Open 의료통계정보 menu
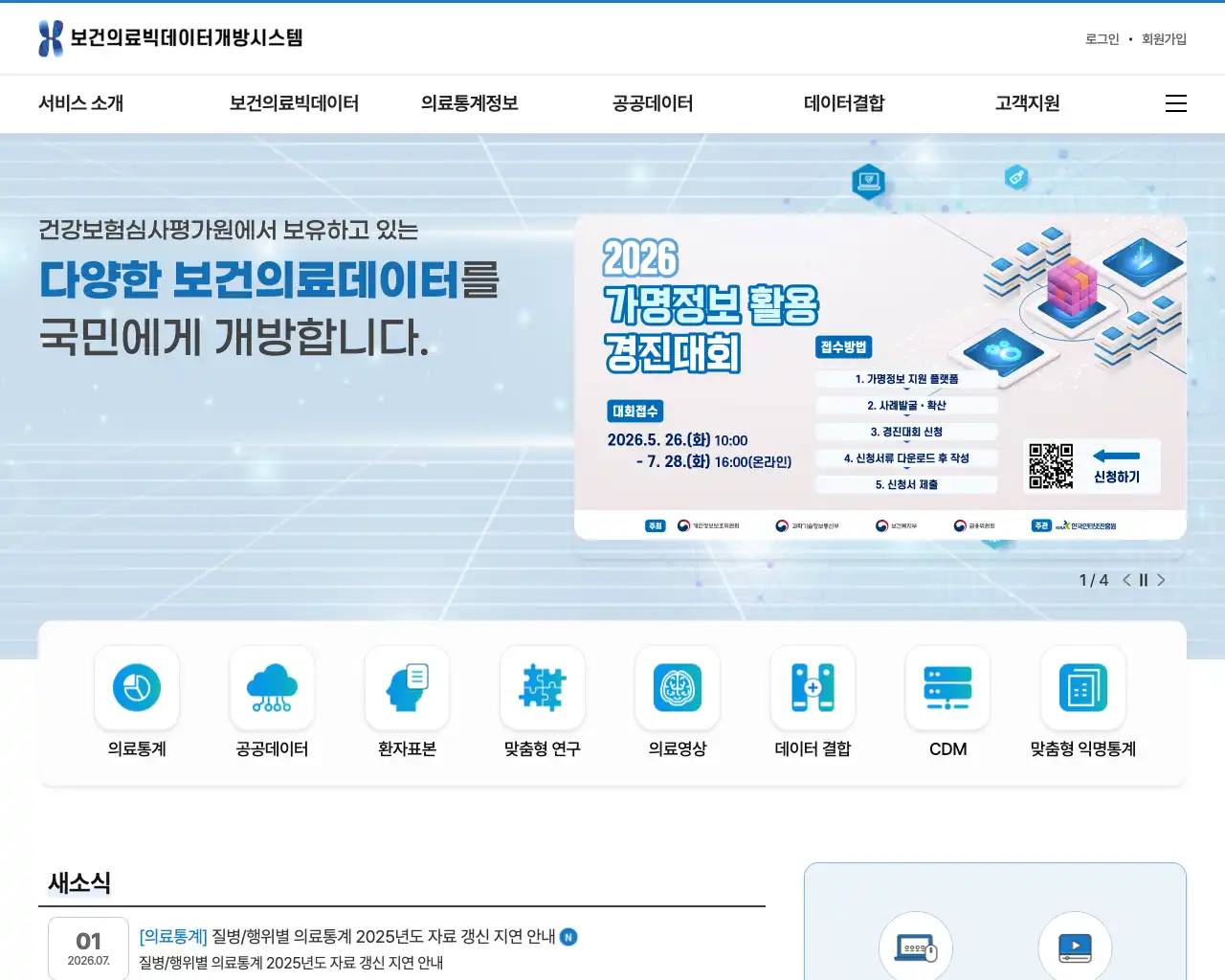The image size is (1225, 980). coord(469,103)
